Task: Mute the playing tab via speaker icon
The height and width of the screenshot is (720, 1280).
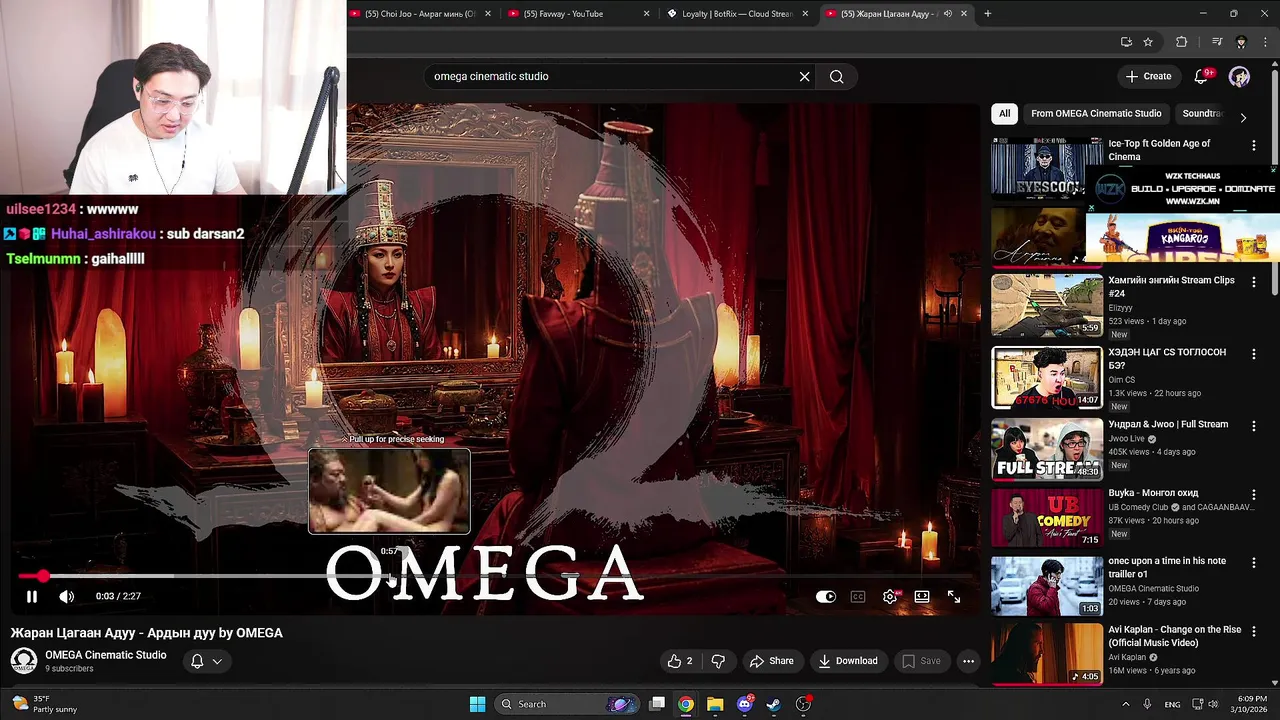Action: tap(947, 14)
